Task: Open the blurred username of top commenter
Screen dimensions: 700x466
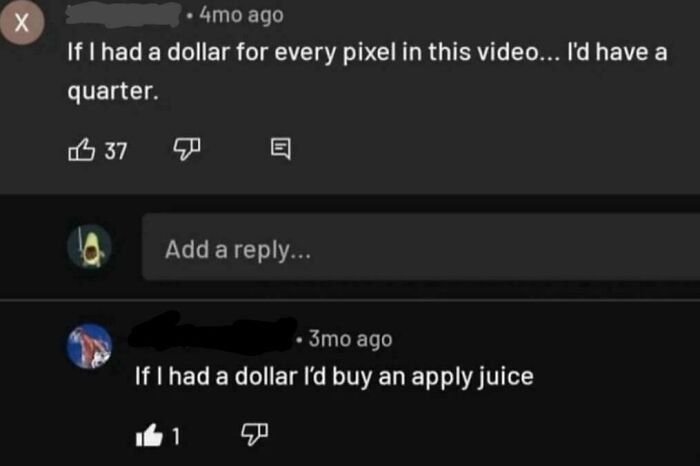Action: click(x=124, y=15)
